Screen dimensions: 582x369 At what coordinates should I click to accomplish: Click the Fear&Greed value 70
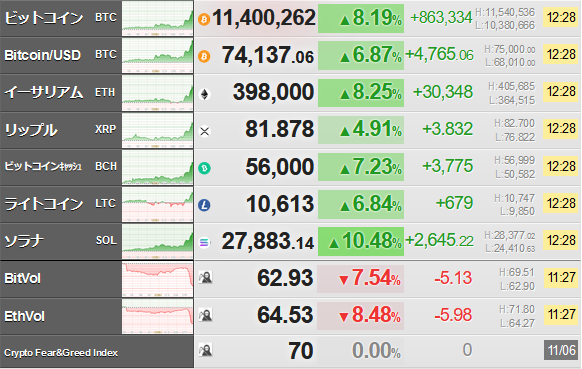pyautogui.click(x=301, y=351)
